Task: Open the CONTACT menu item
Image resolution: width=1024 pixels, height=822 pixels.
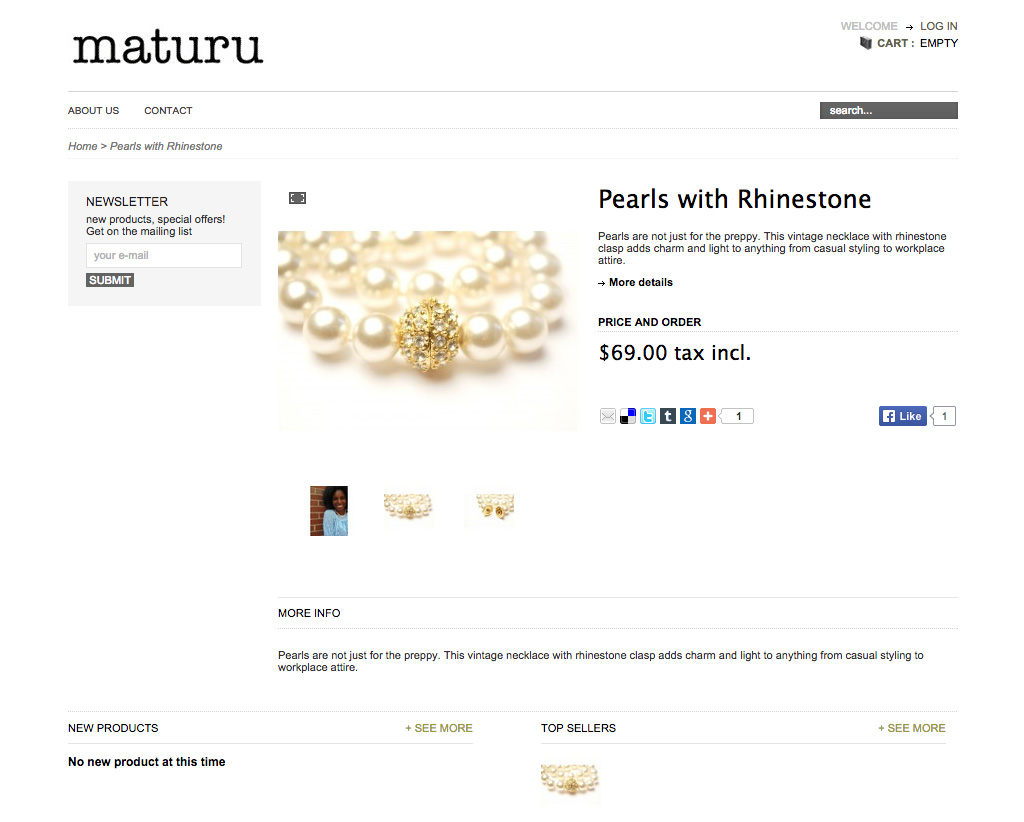Action: click(x=168, y=111)
